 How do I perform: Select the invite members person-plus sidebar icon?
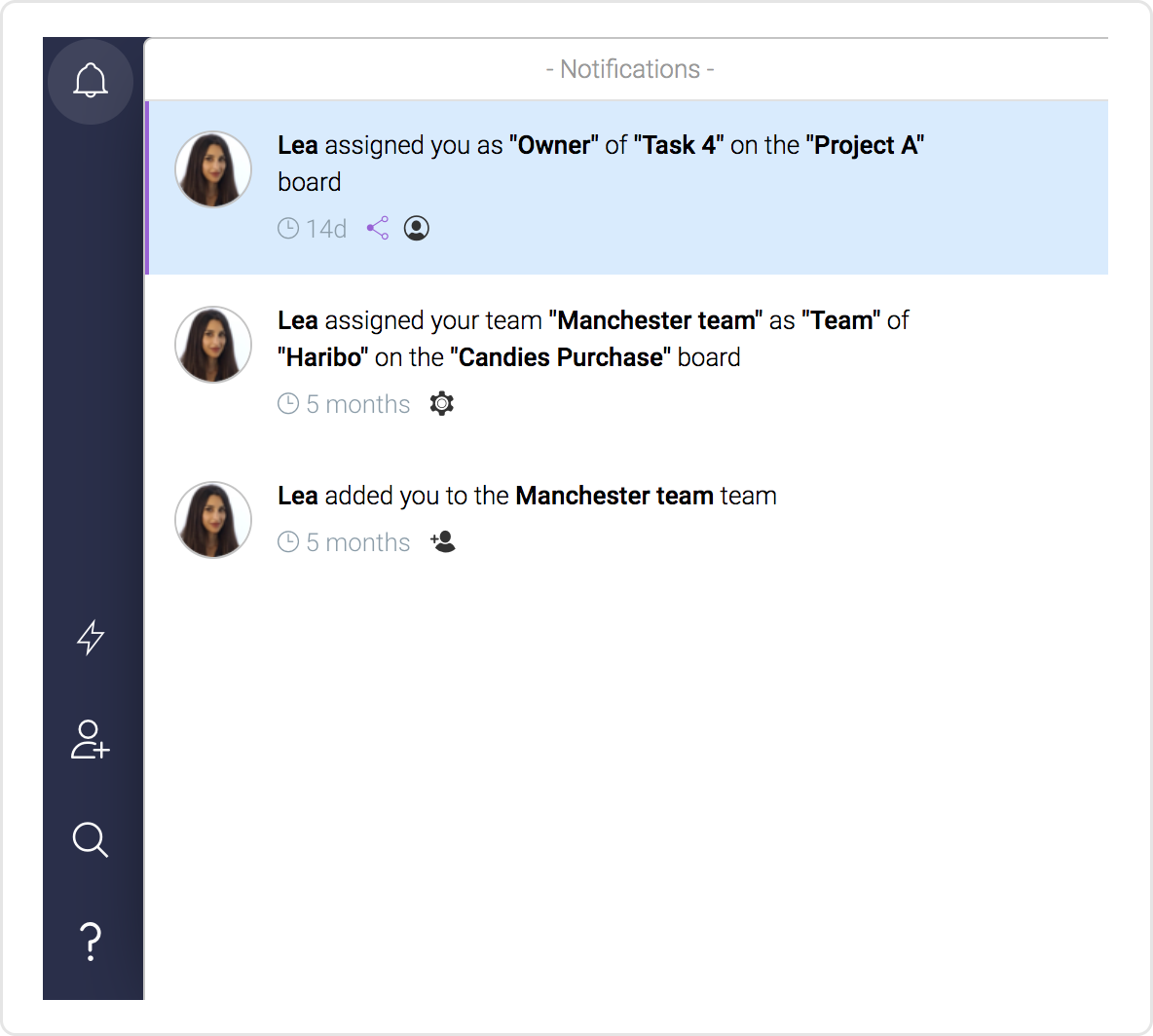91,739
